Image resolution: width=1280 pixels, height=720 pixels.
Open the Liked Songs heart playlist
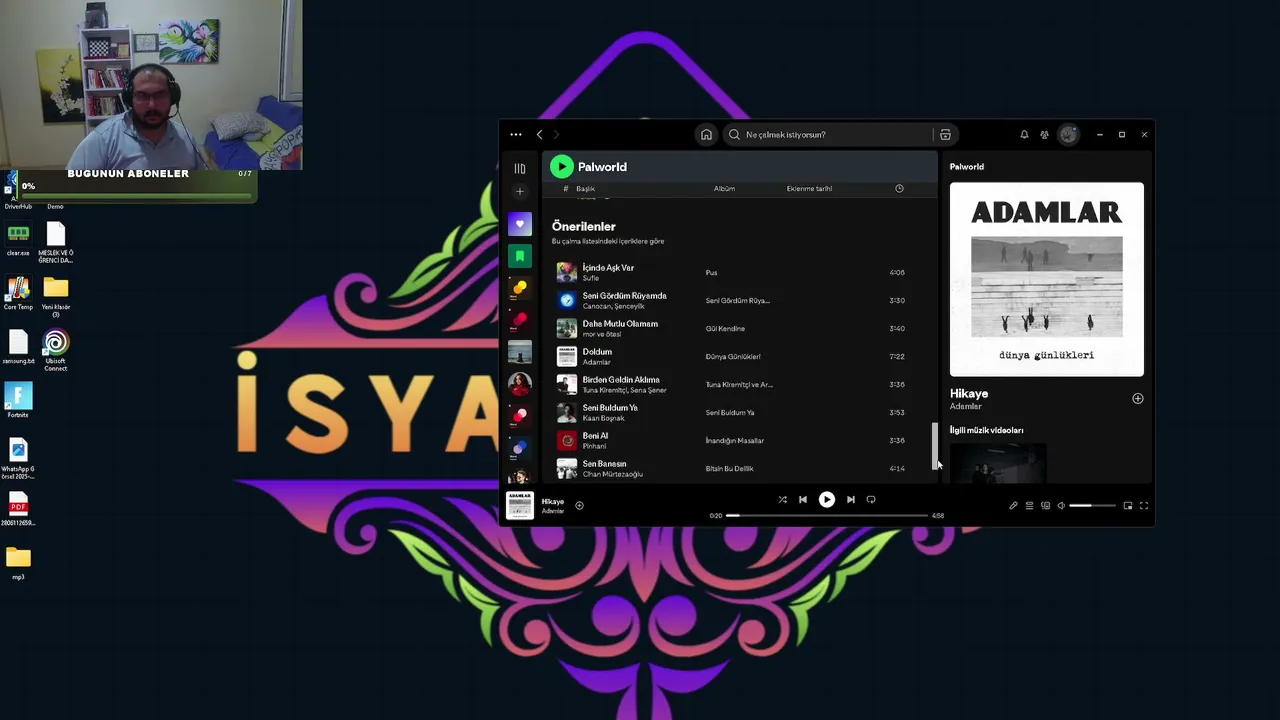[519, 224]
